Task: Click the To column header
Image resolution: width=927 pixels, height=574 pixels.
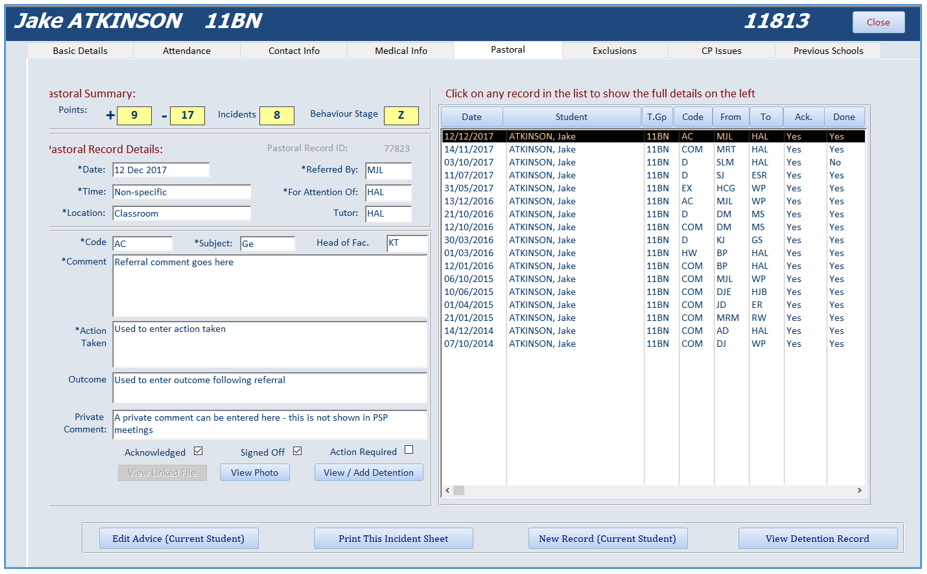Action: 766,117
